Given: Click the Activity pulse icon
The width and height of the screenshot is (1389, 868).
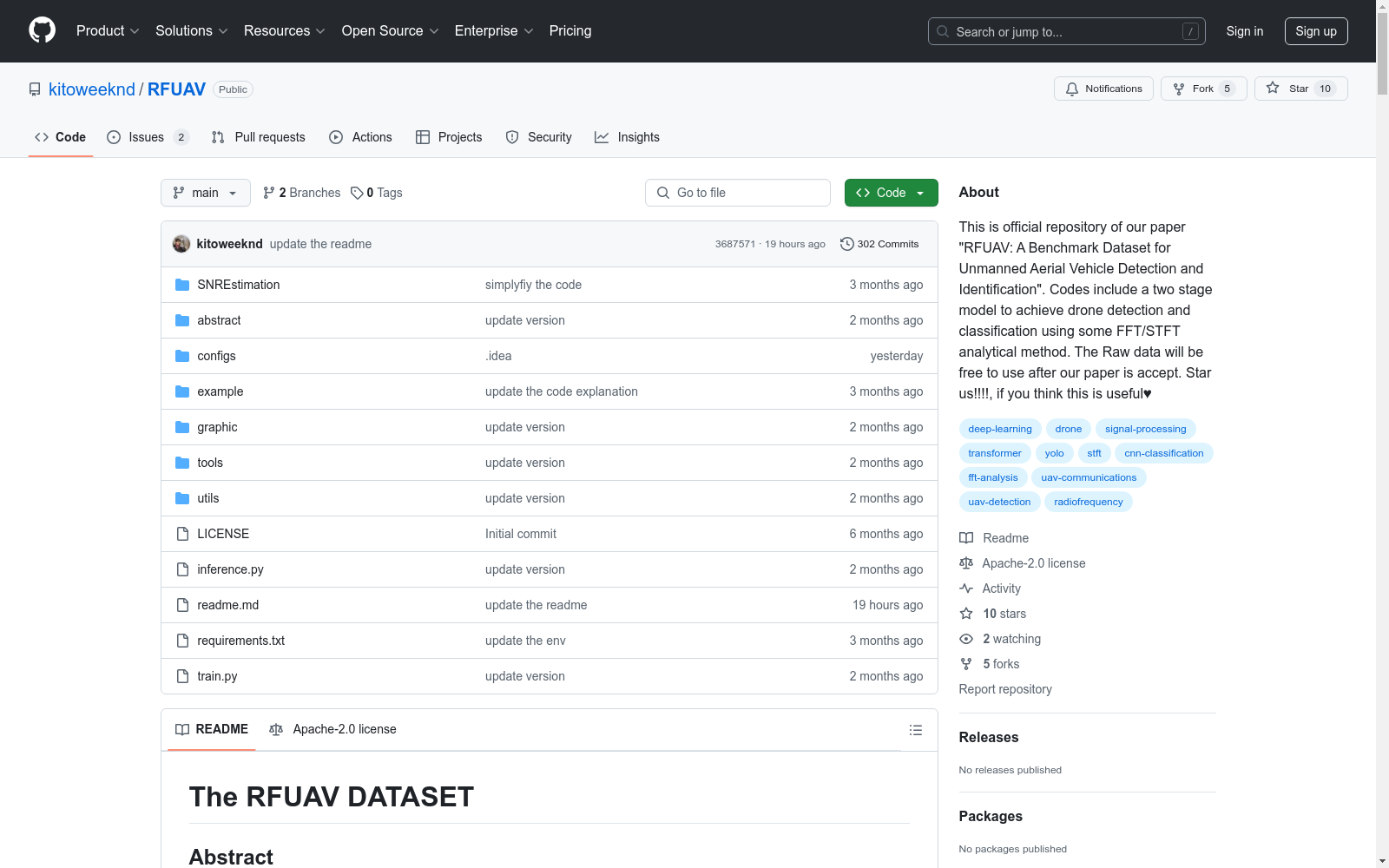Looking at the screenshot, I should pos(966,589).
